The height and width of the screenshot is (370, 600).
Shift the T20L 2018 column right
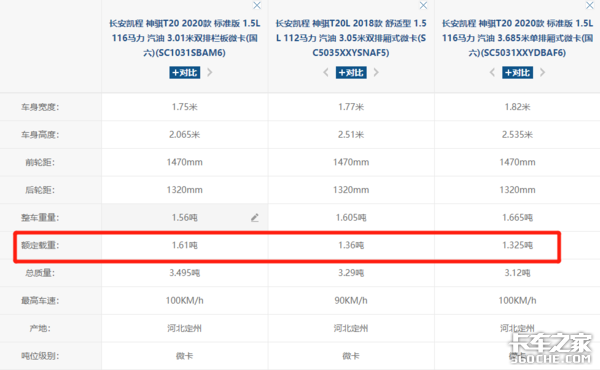tap(376, 72)
